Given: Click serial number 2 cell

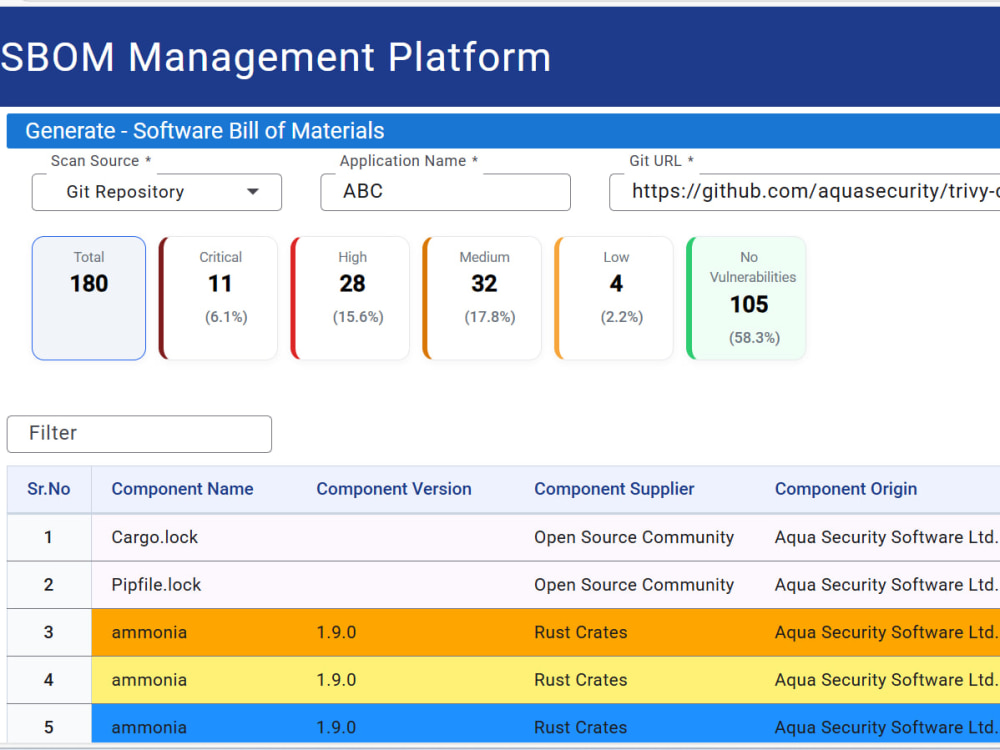Looking at the screenshot, I should [48, 584].
